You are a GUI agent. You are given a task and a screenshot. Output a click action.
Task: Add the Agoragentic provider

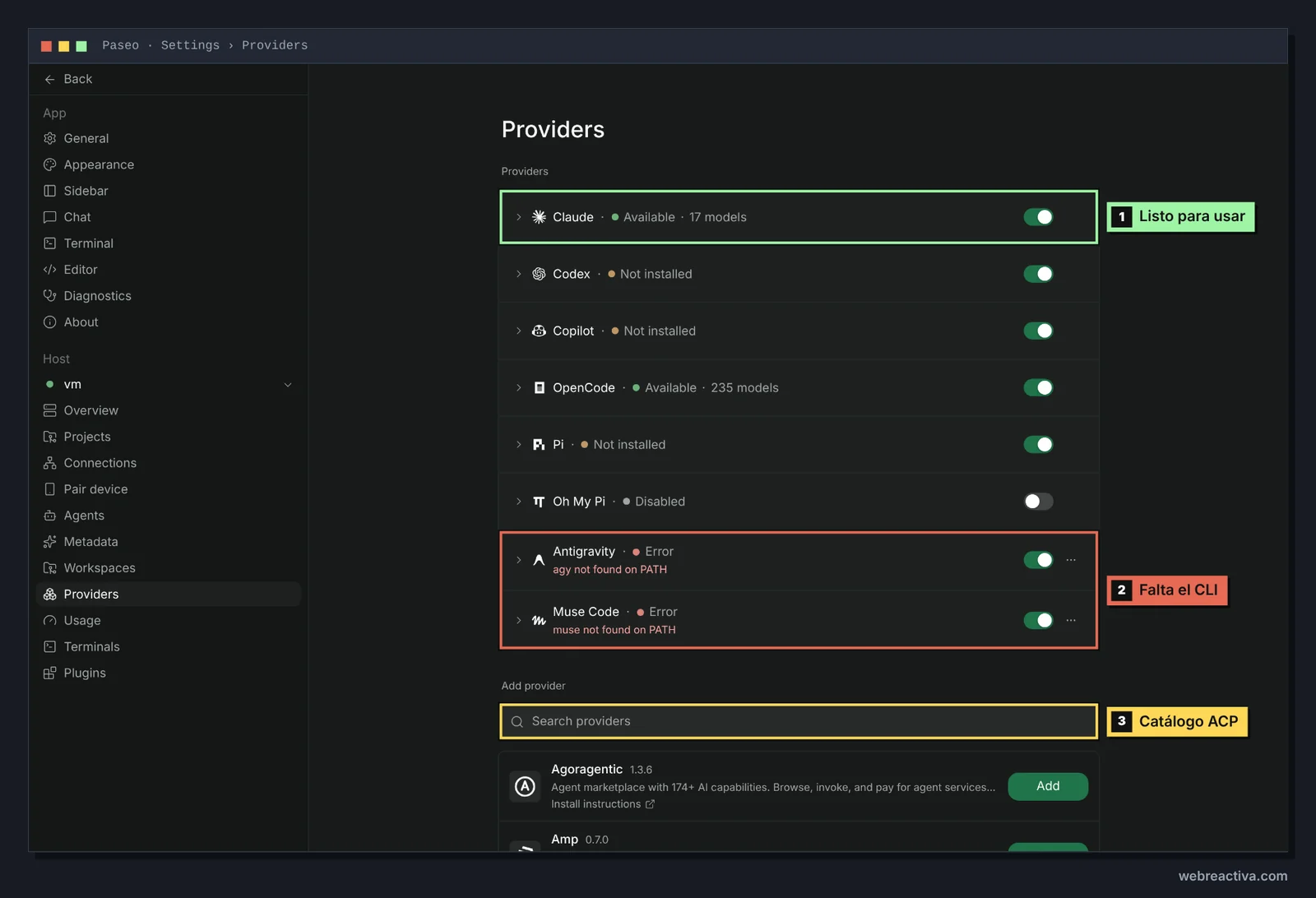point(1048,786)
